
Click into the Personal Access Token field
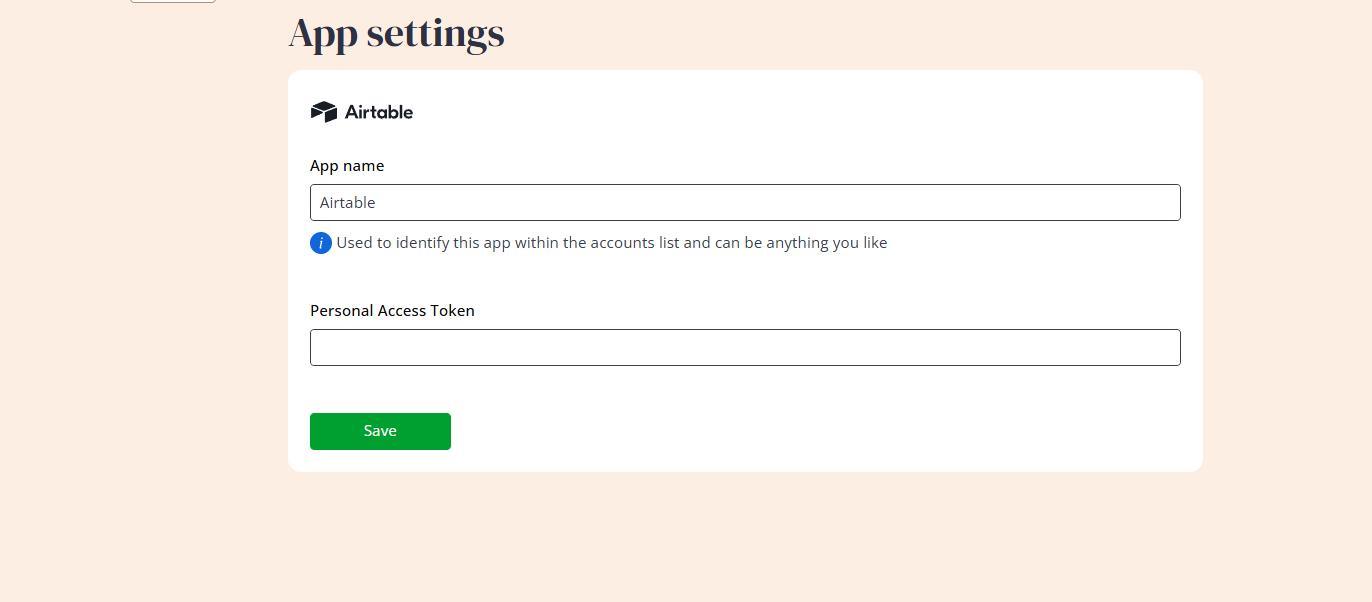click(x=745, y=348)
